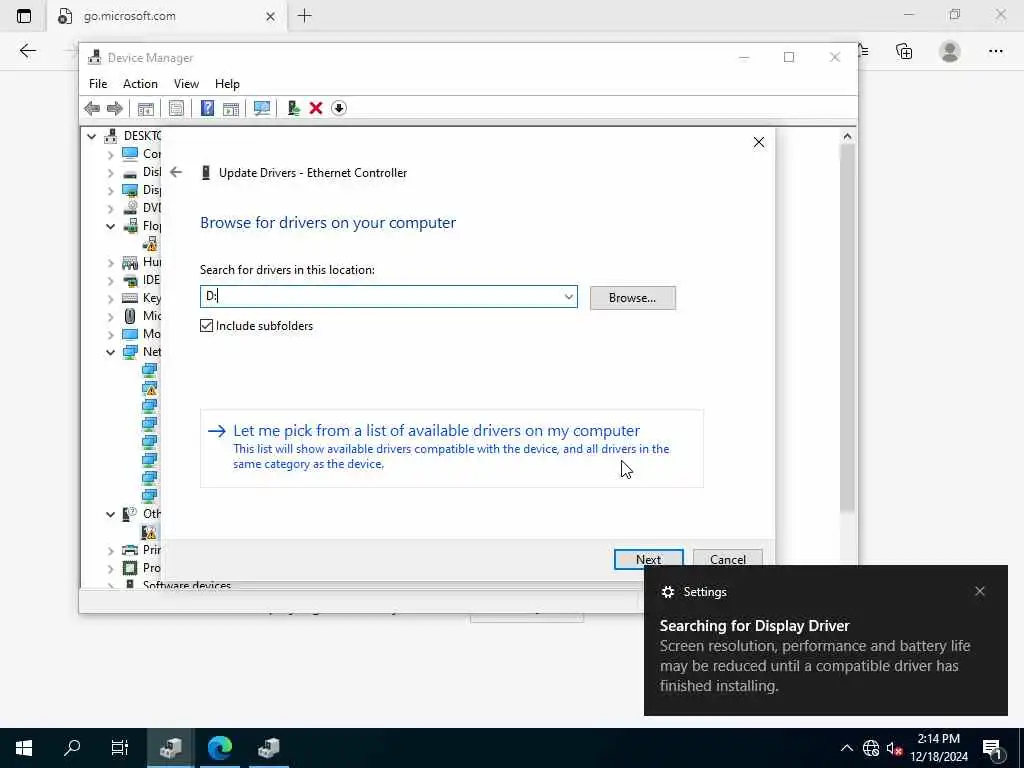Dismiss the Settings notification
Image resolution: width=1024 pixels, height=768 pixels.
coord(979,591)
